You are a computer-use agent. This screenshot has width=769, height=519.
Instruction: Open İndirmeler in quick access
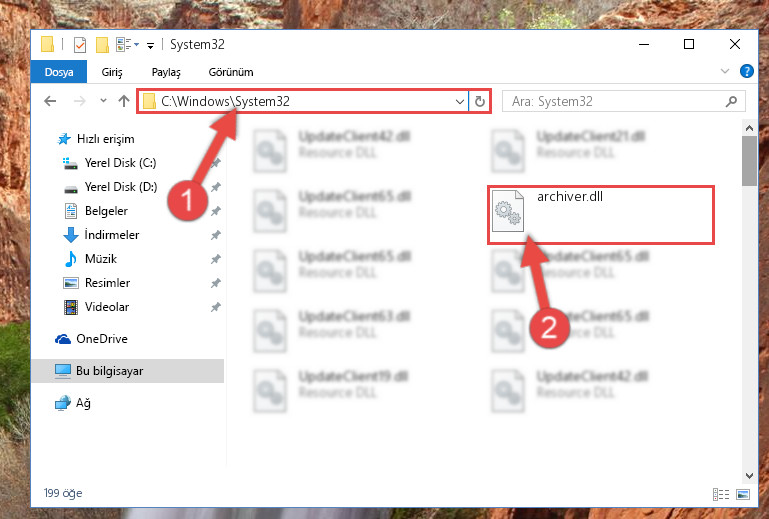(x=111, y=235)
